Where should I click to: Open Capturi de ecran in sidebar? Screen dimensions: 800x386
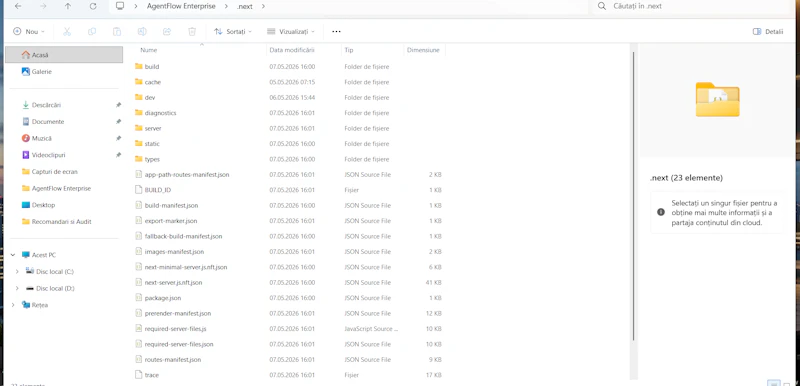pyautogui.click(x=55, y=172)
